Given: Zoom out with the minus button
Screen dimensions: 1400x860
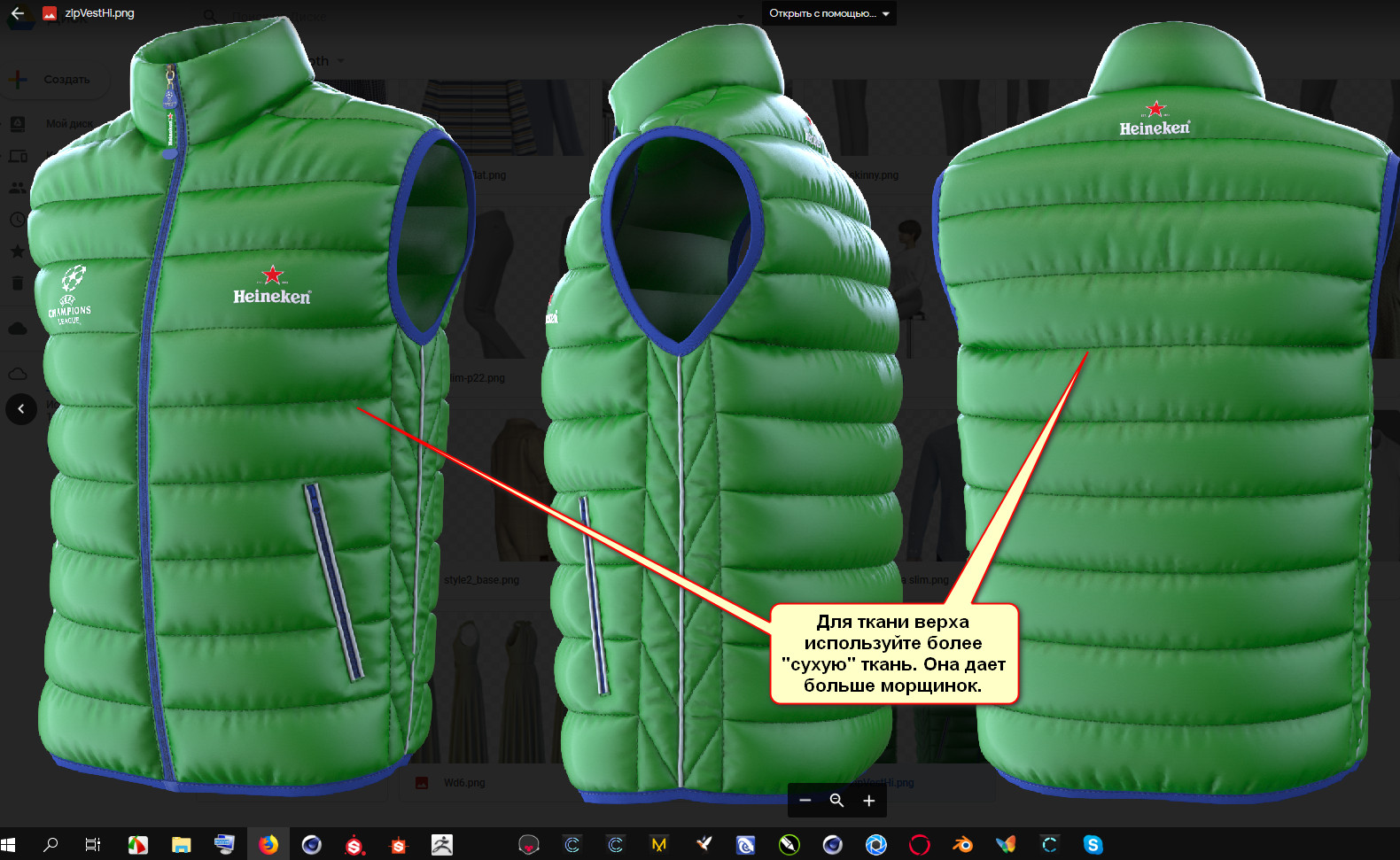Looking at the screenshot, I should pos(805,801).
